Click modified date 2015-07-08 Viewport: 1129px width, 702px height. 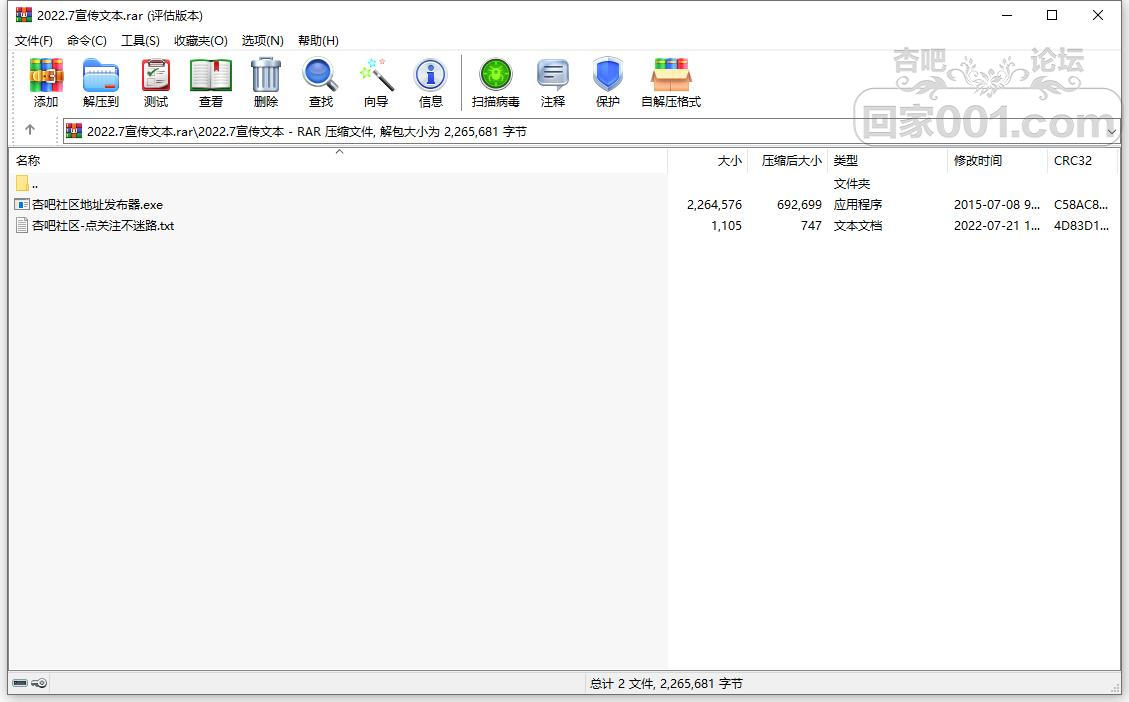997,204
